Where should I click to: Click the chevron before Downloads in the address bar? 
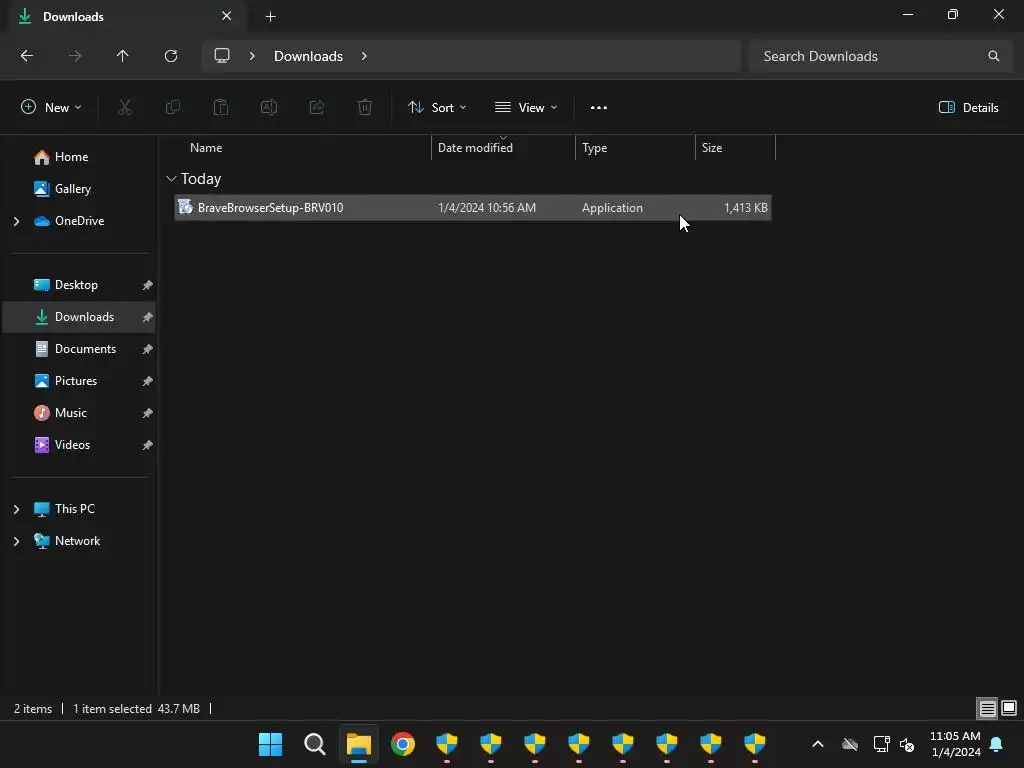252,56
